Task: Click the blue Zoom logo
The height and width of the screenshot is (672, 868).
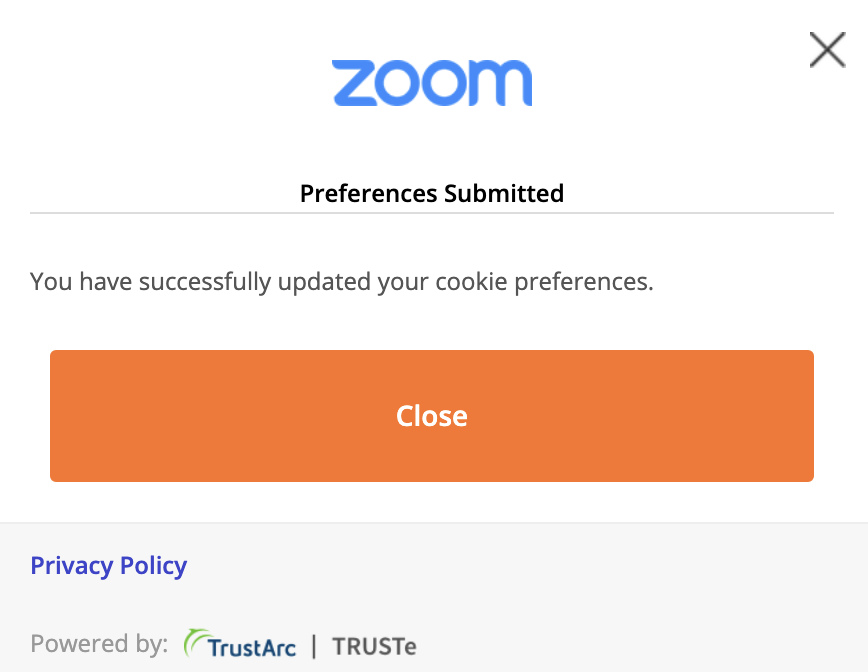Action: (x=432, y=84)
